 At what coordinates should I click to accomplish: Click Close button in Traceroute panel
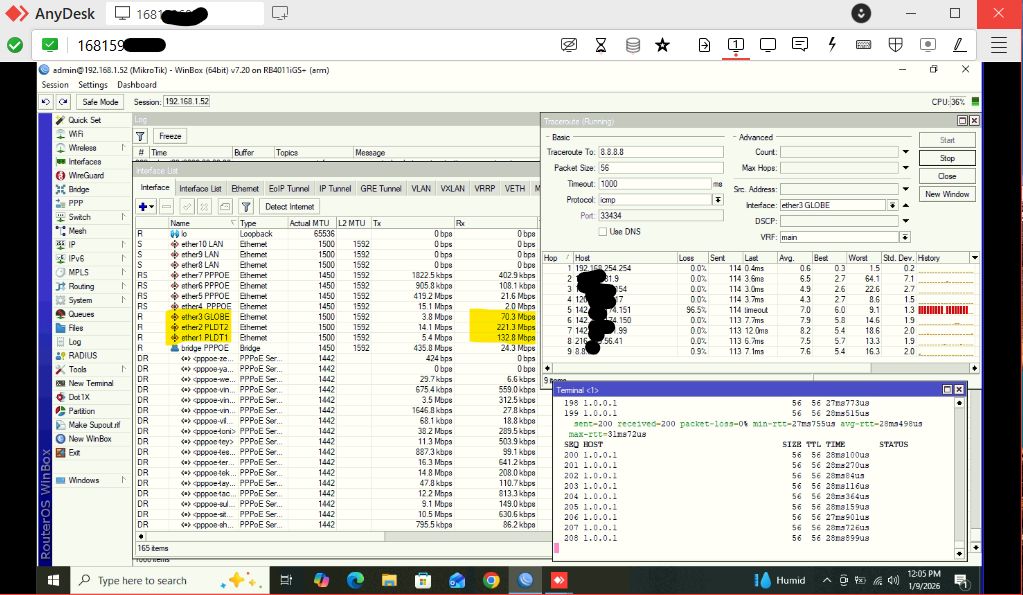tap(947, 176)
